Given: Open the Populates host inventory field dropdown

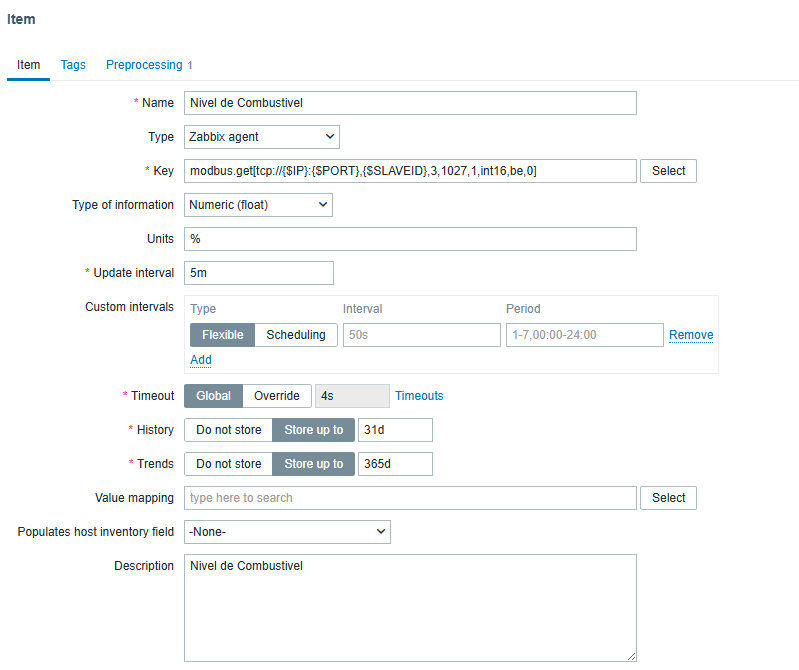Looking at the screenshot, I should pyautogui.click(x=287, y=532).
